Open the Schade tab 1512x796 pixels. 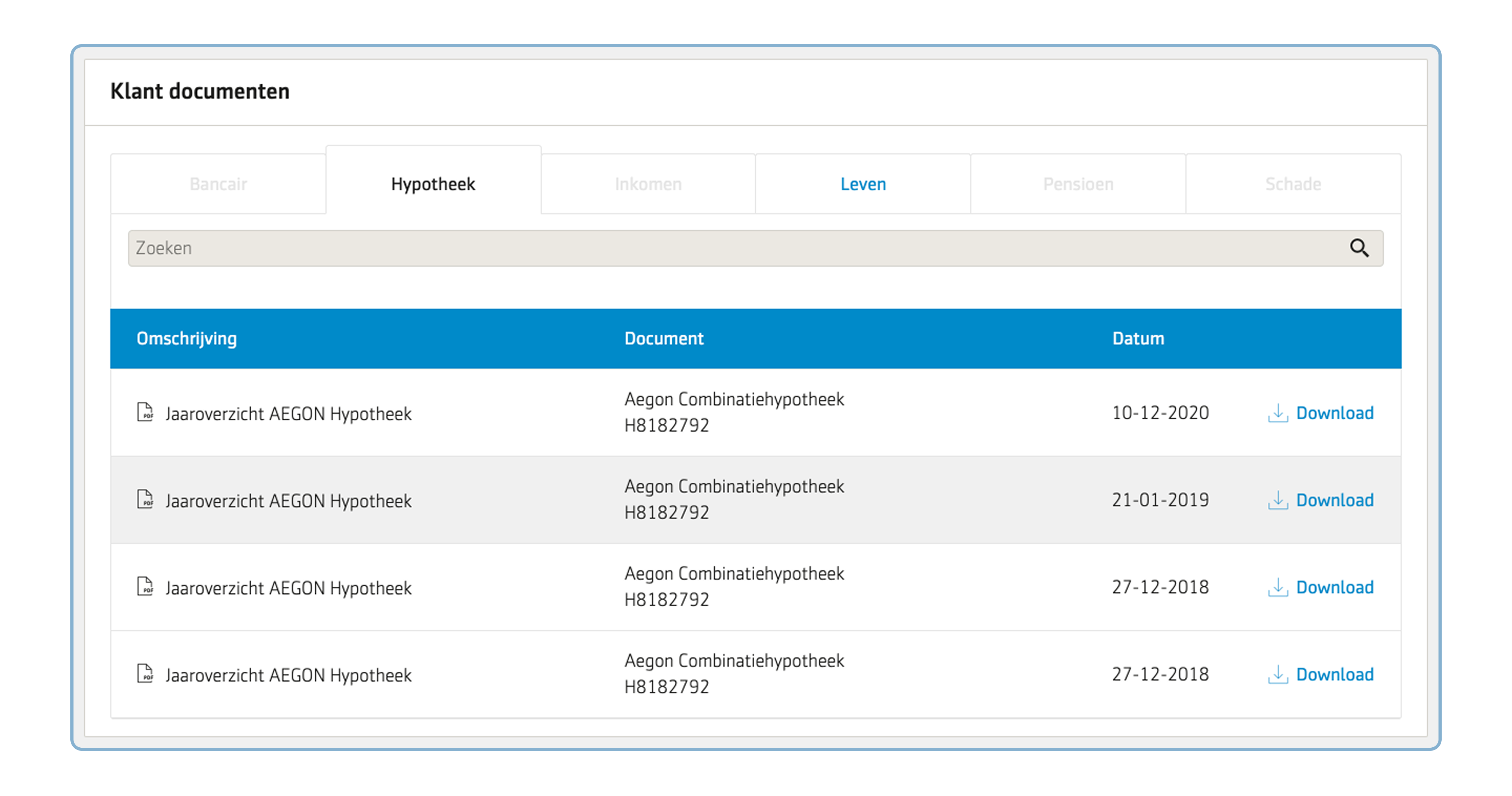pos(1293,184)
